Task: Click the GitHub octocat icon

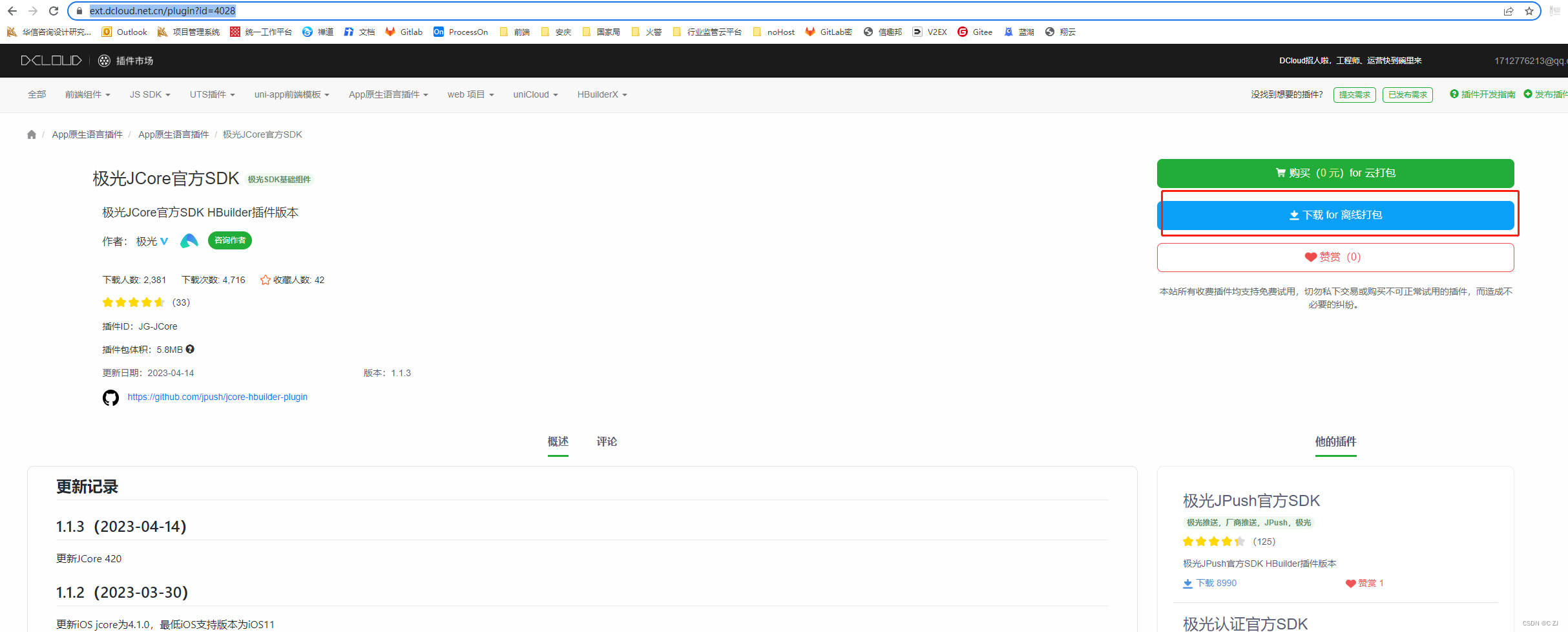Action: (x=110, y=397)
